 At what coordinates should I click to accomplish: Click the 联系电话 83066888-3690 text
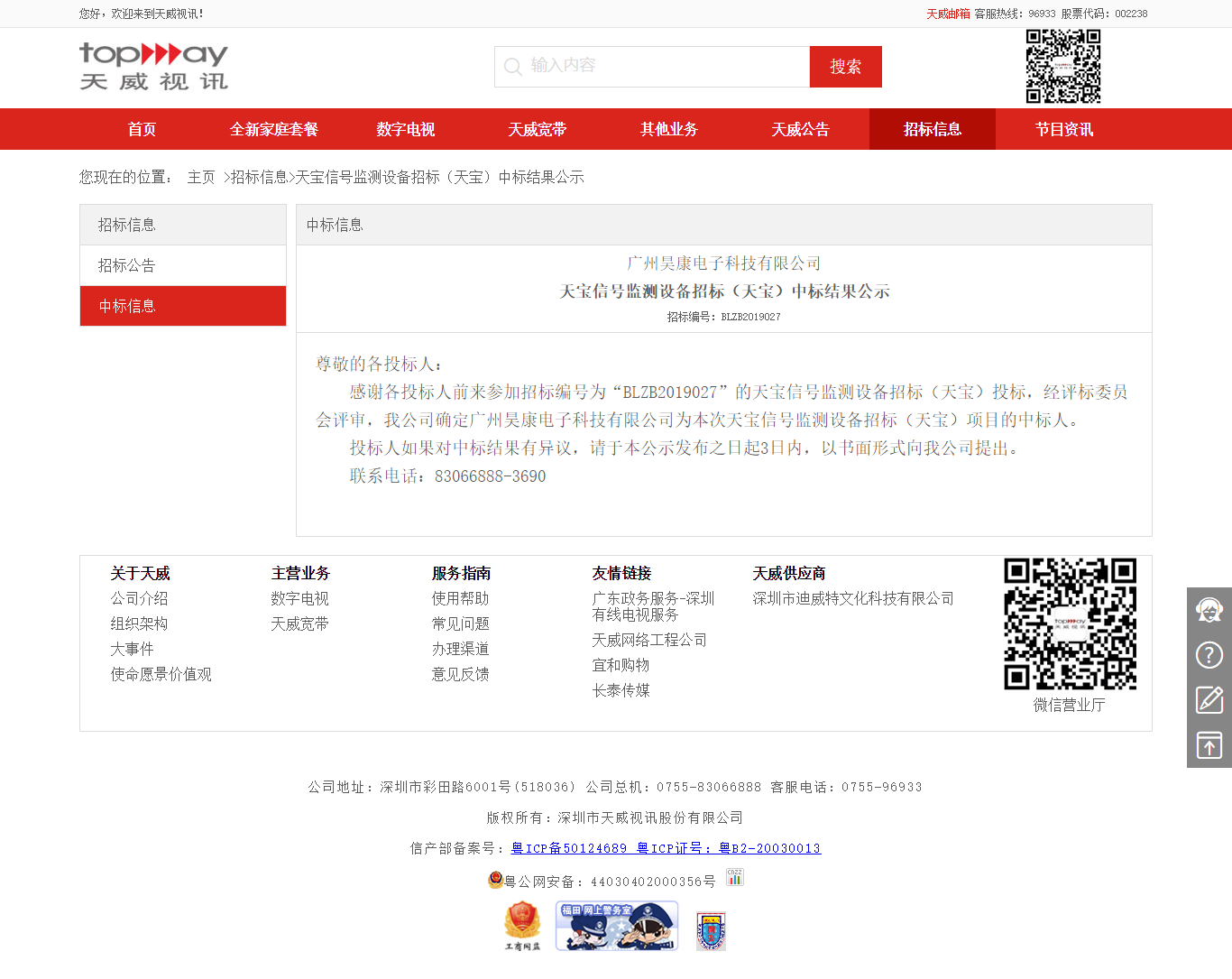click(x=447, y=476)
